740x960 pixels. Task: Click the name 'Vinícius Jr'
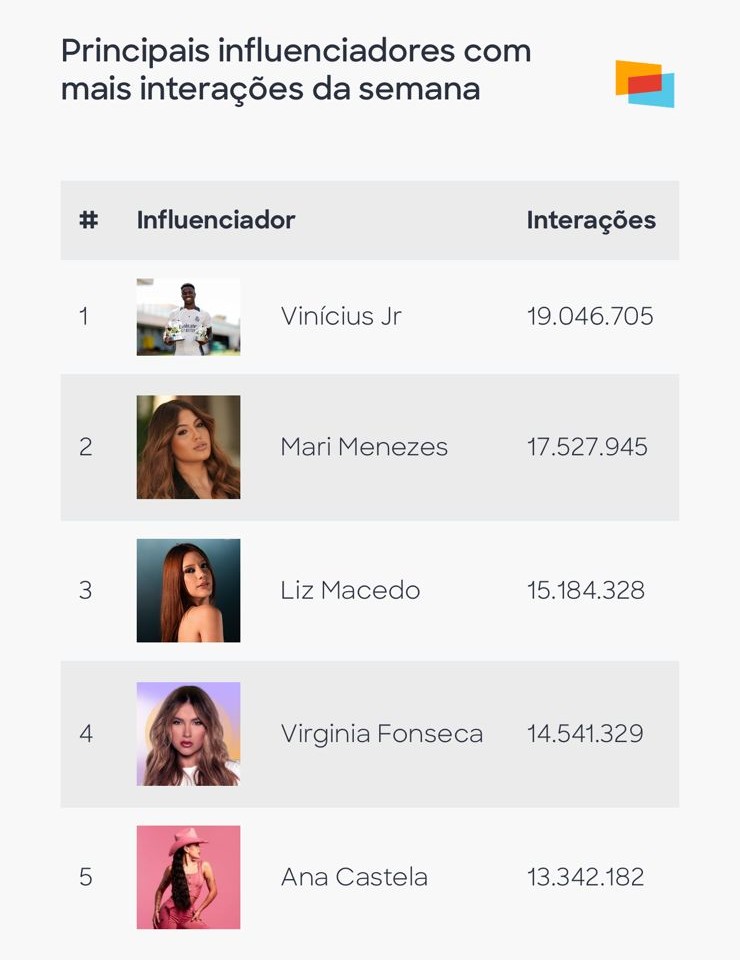pyautogui.click(x=341, y=317)
